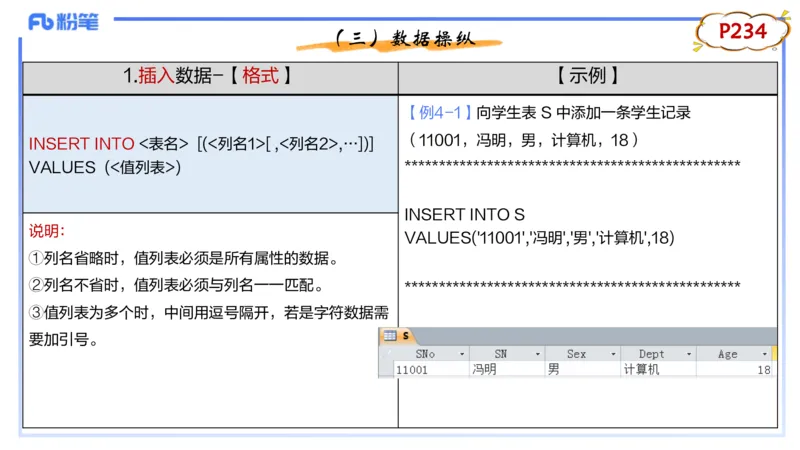This screenshot has width=800, height=450.
Task: Click the heading (三) 数据操纵
Action: pyautogui.click(x=406, y=38)
